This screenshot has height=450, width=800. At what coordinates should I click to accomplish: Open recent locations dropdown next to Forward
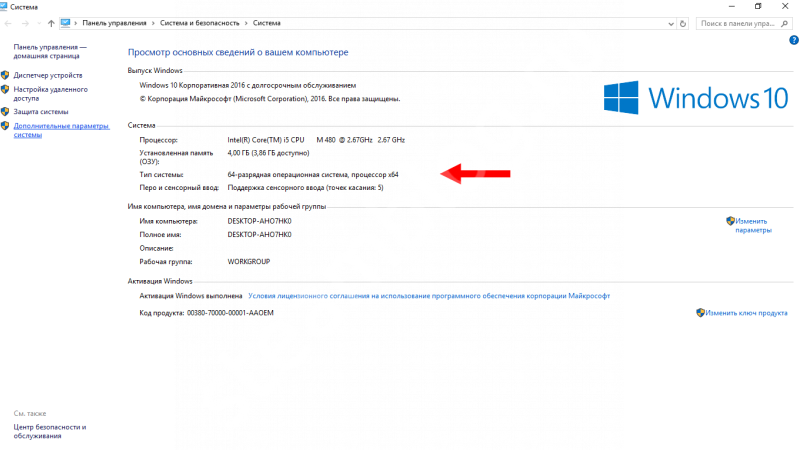pos(39,23)
